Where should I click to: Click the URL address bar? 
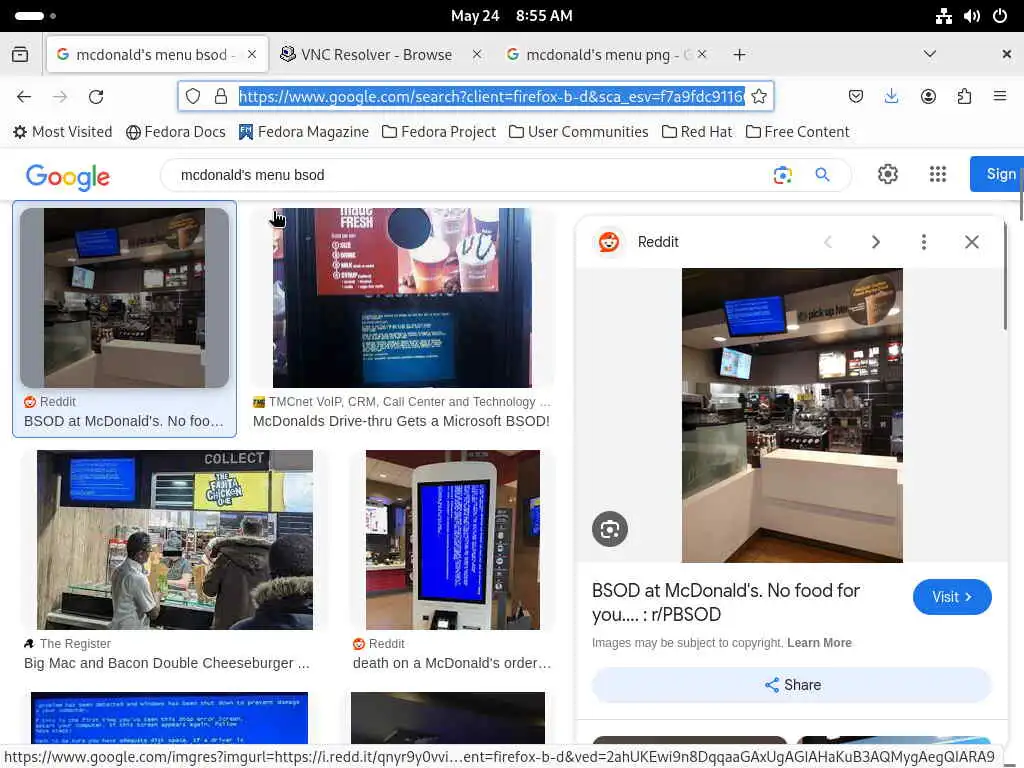pos(491,97)
